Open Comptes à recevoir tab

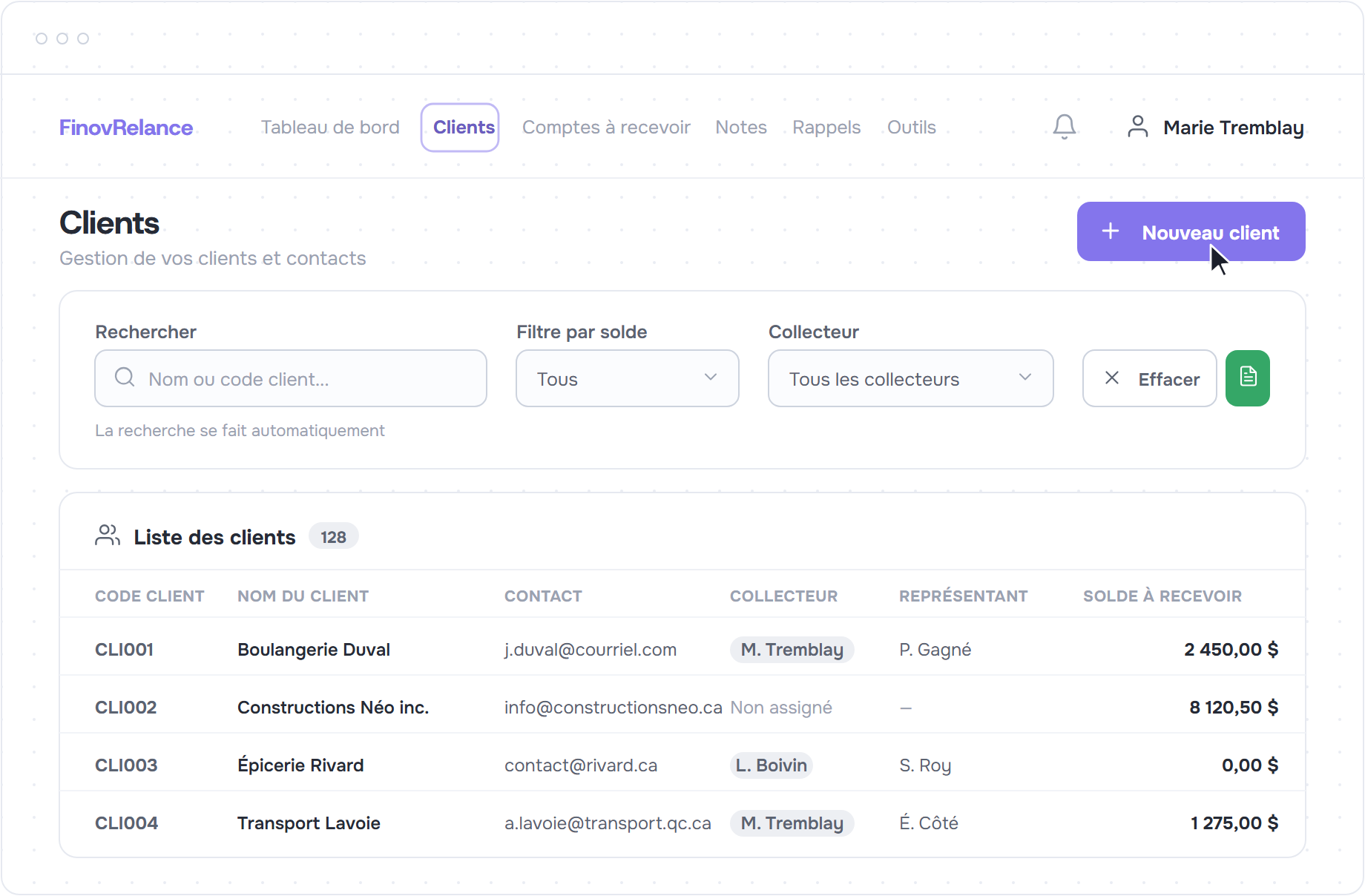pos(606,128)
